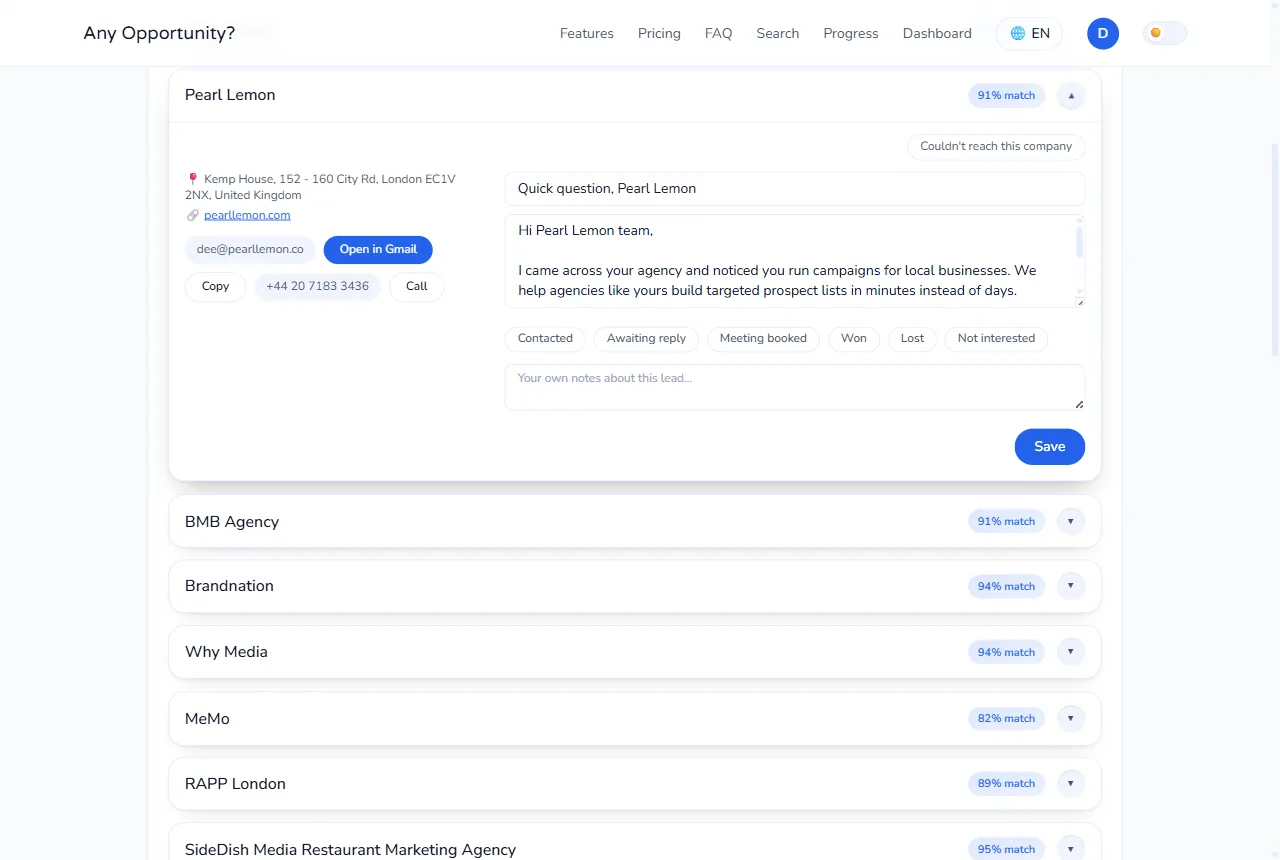Mark the lead as Won

tap(854, 339)
